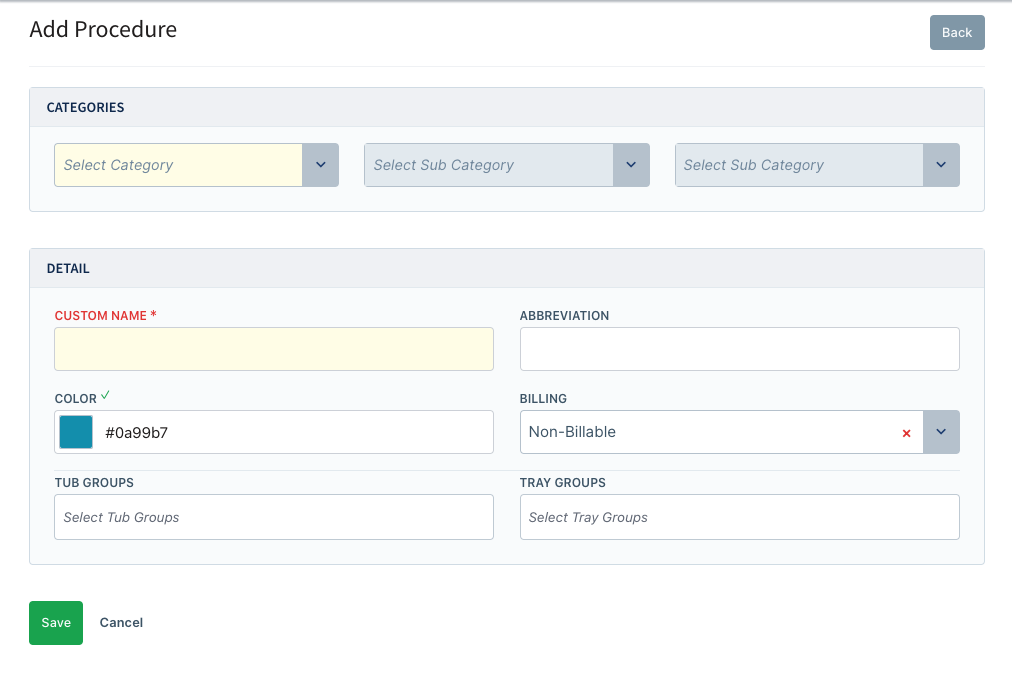Click the TUB GROUPS label
This screenshot has width=1012, height=678.
pyautogui.click(x=94, y=482)
